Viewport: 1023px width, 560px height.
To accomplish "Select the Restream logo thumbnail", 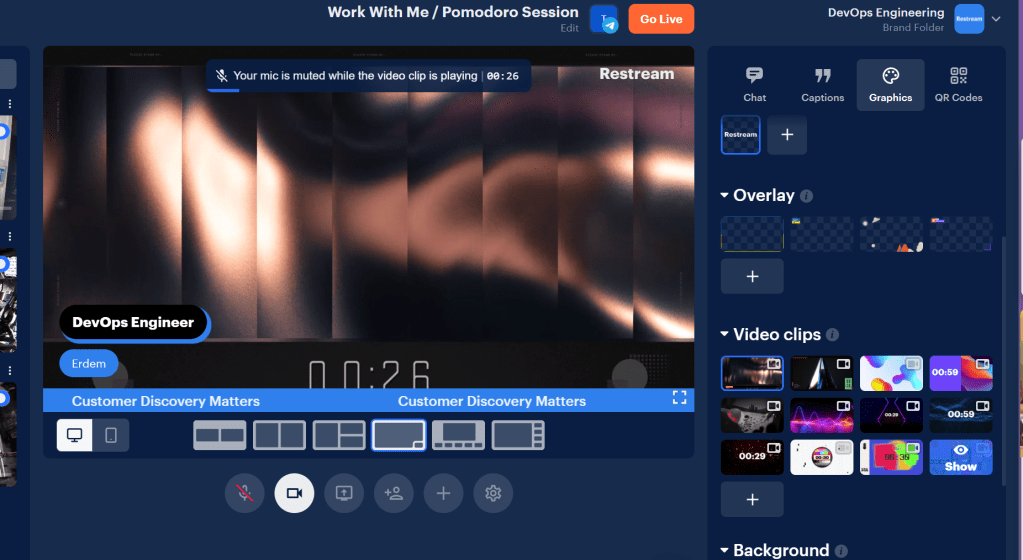I will 741,135.
